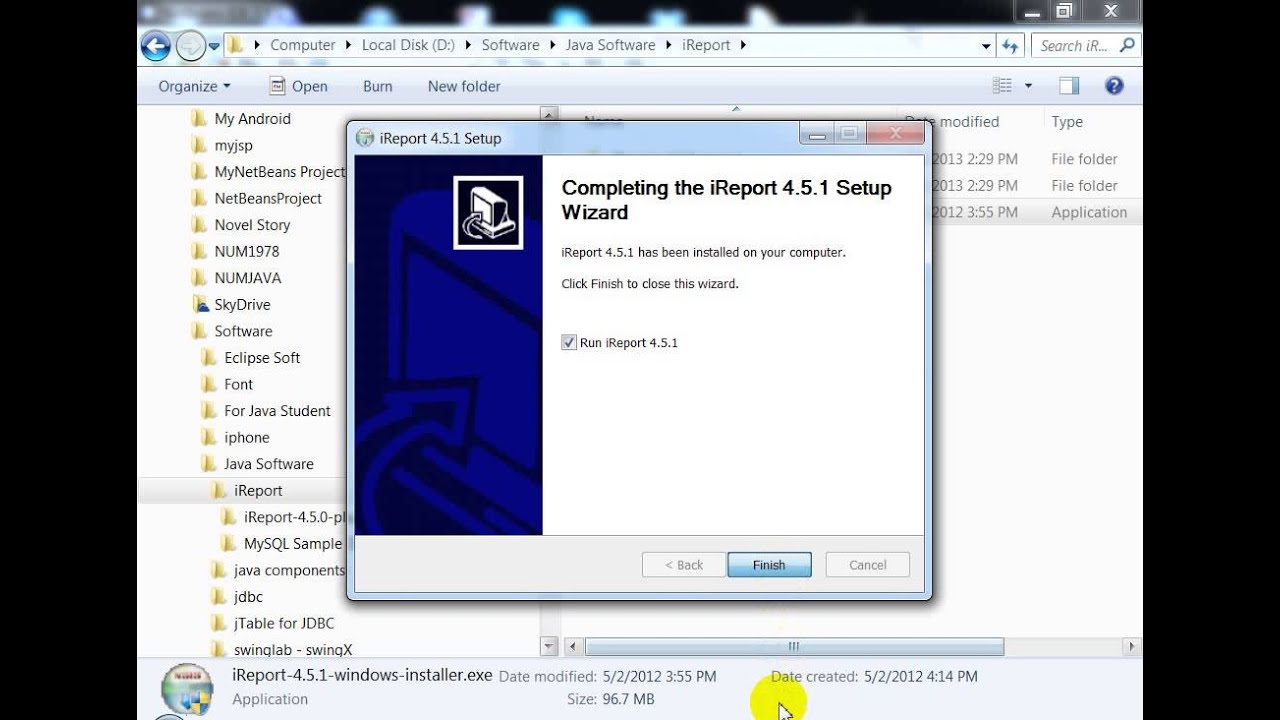
Task: Click the file list scroll right arrow
Action: pos(1132,646)
